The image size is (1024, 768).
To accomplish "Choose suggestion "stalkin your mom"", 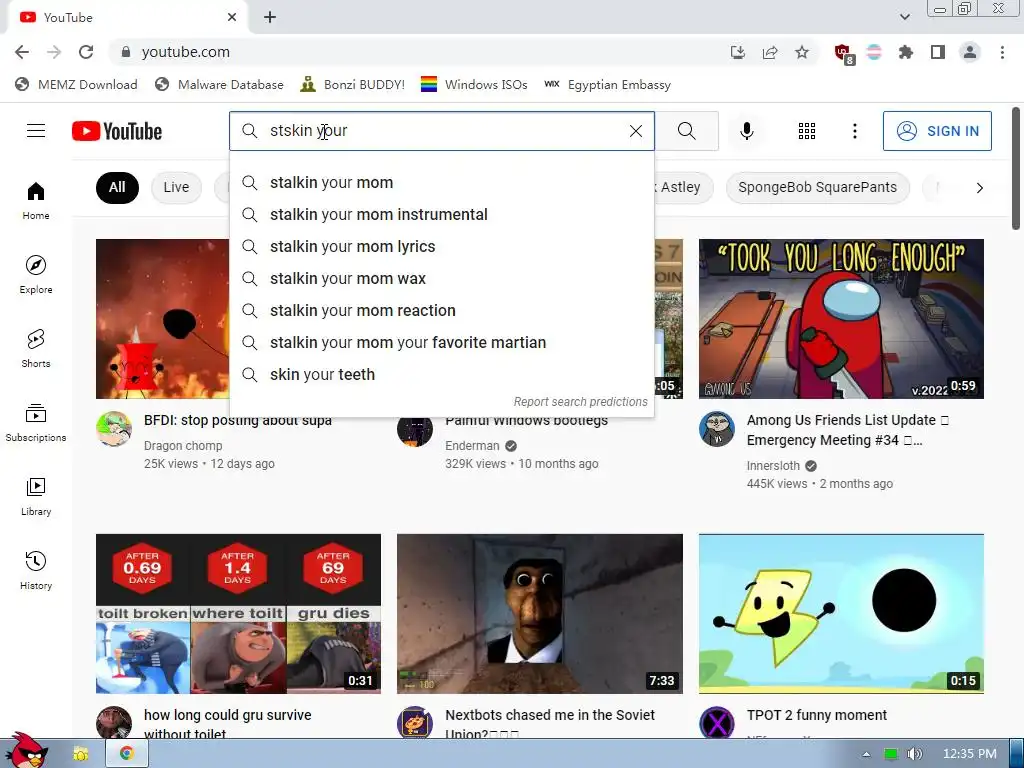I will [x=441, y=182].
